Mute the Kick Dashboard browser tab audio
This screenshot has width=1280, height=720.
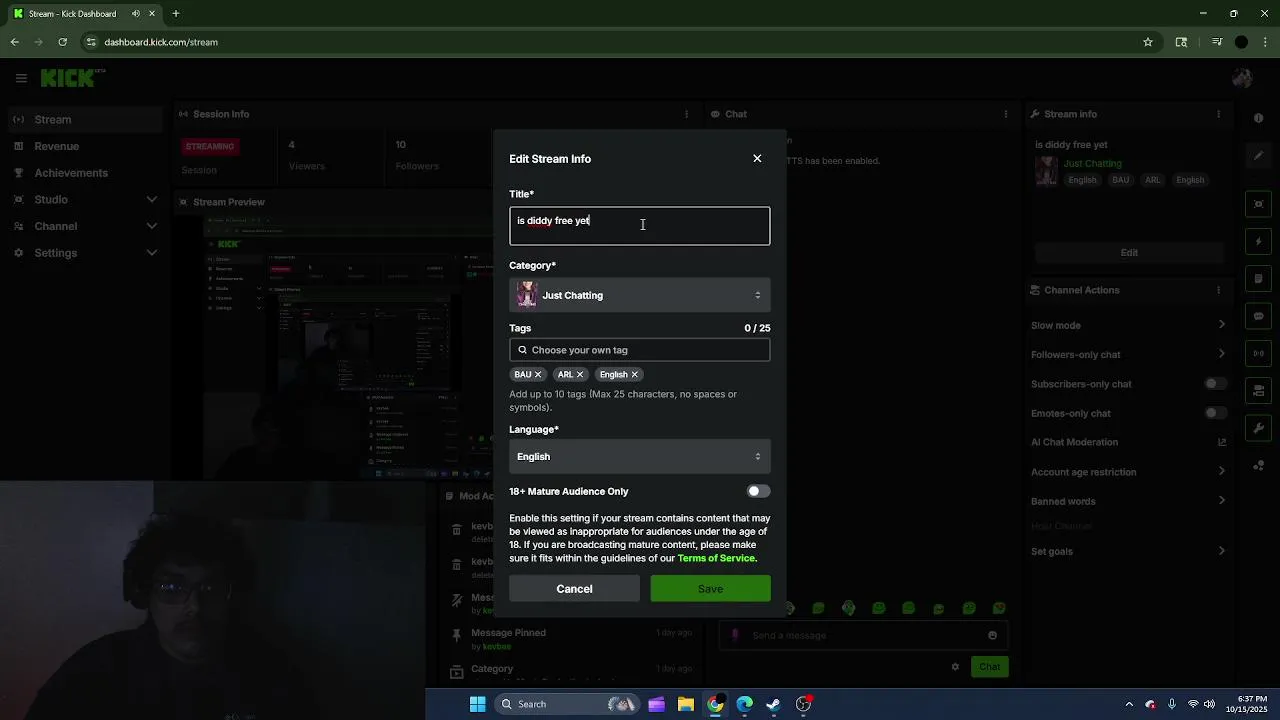click(x=136, y=14)
